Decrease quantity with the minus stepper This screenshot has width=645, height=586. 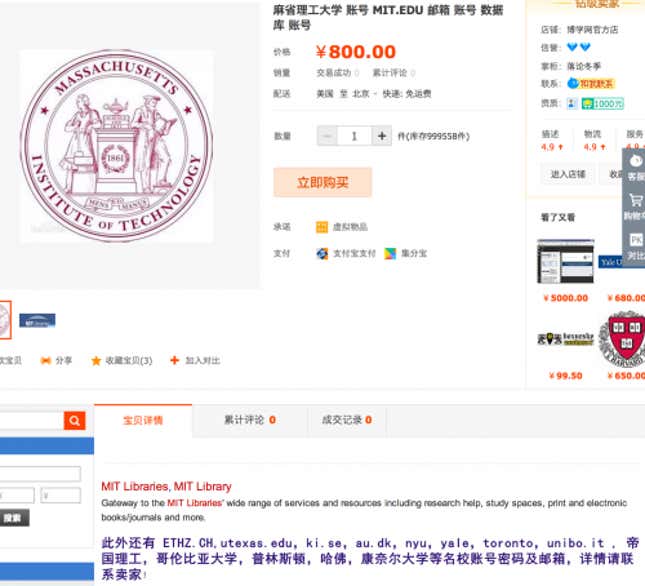[x=327, y=136]
